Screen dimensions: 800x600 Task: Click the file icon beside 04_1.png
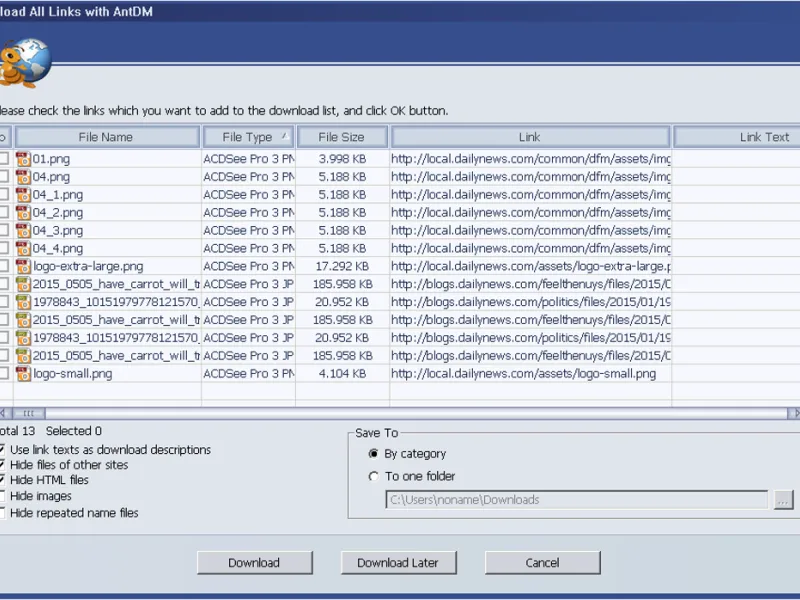pyautogui.click(x=23, y=195)
